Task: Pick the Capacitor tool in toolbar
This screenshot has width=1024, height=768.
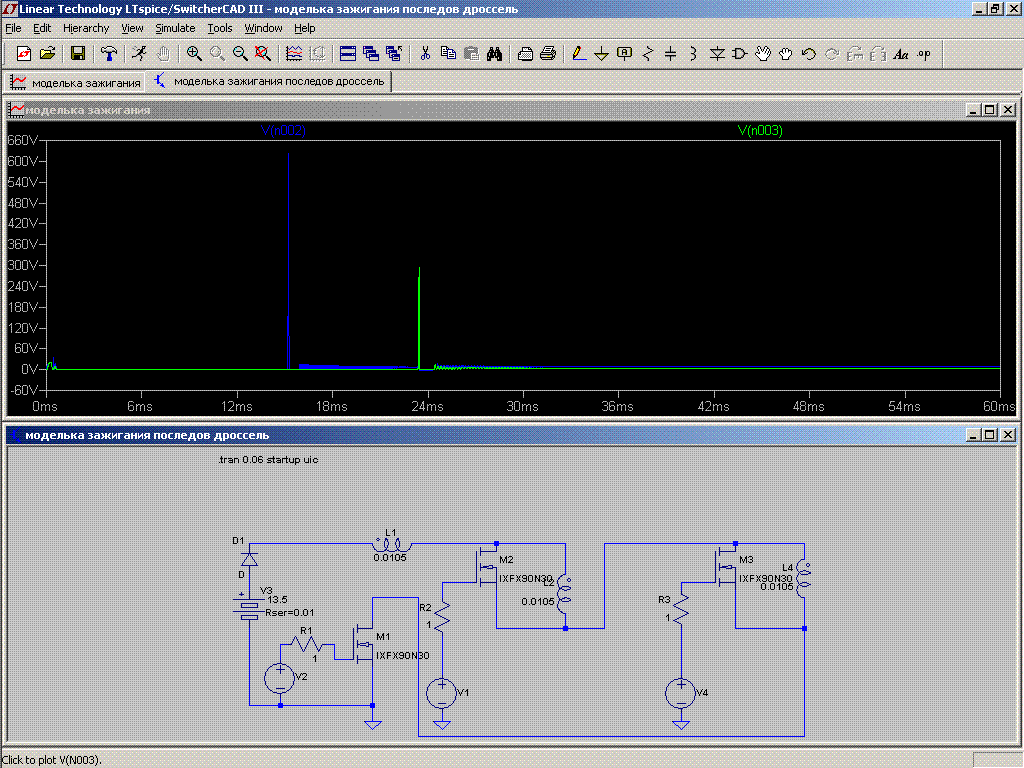Action: click(x=671, y=54)
